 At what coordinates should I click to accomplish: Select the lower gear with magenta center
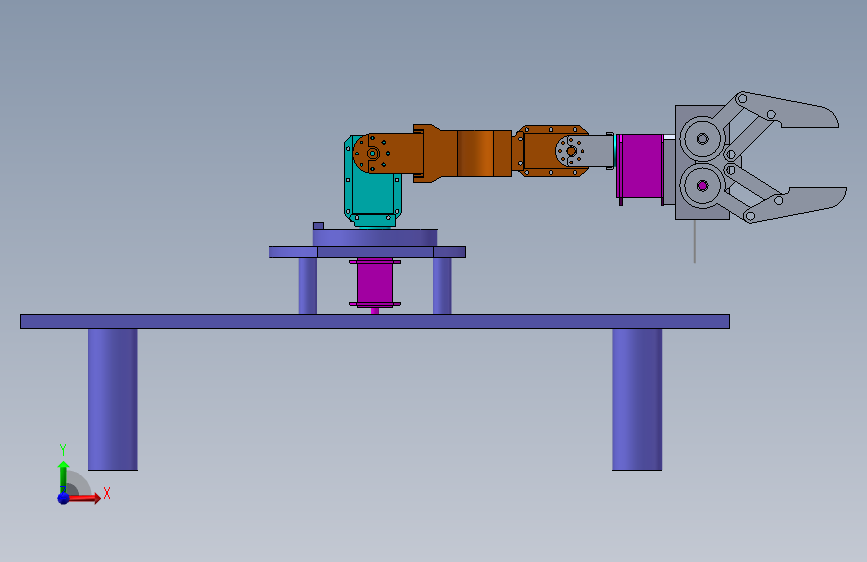tap(702, 186)
